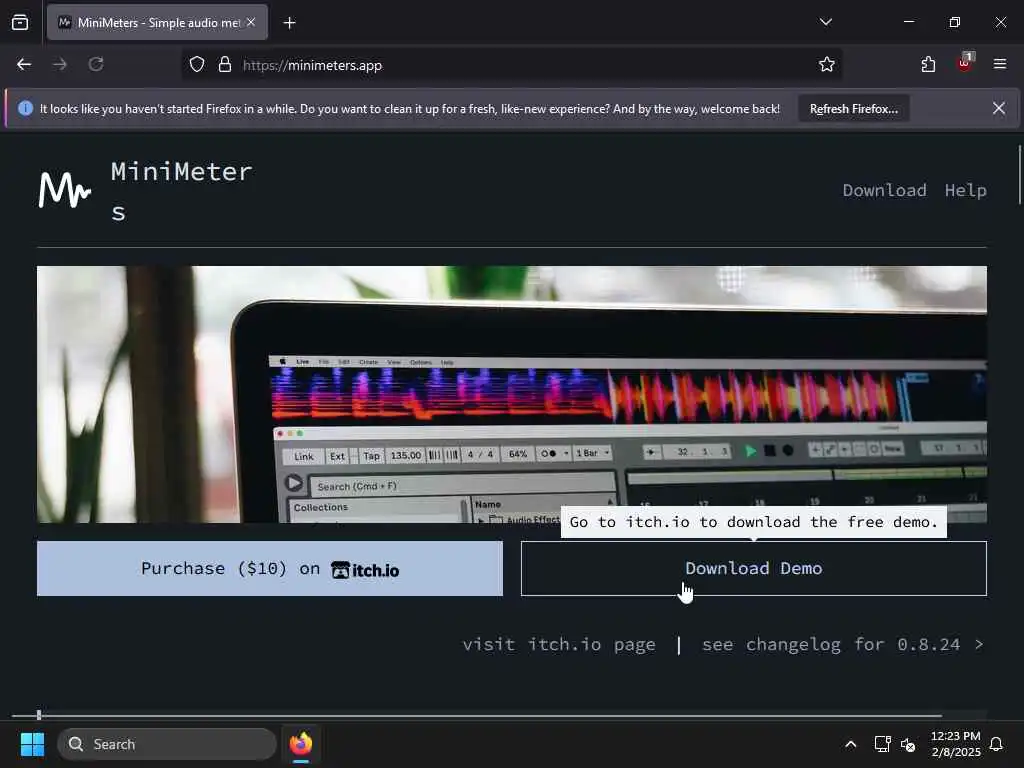
Task: Go forward with the forward arrow
Action: pos(60,64)
